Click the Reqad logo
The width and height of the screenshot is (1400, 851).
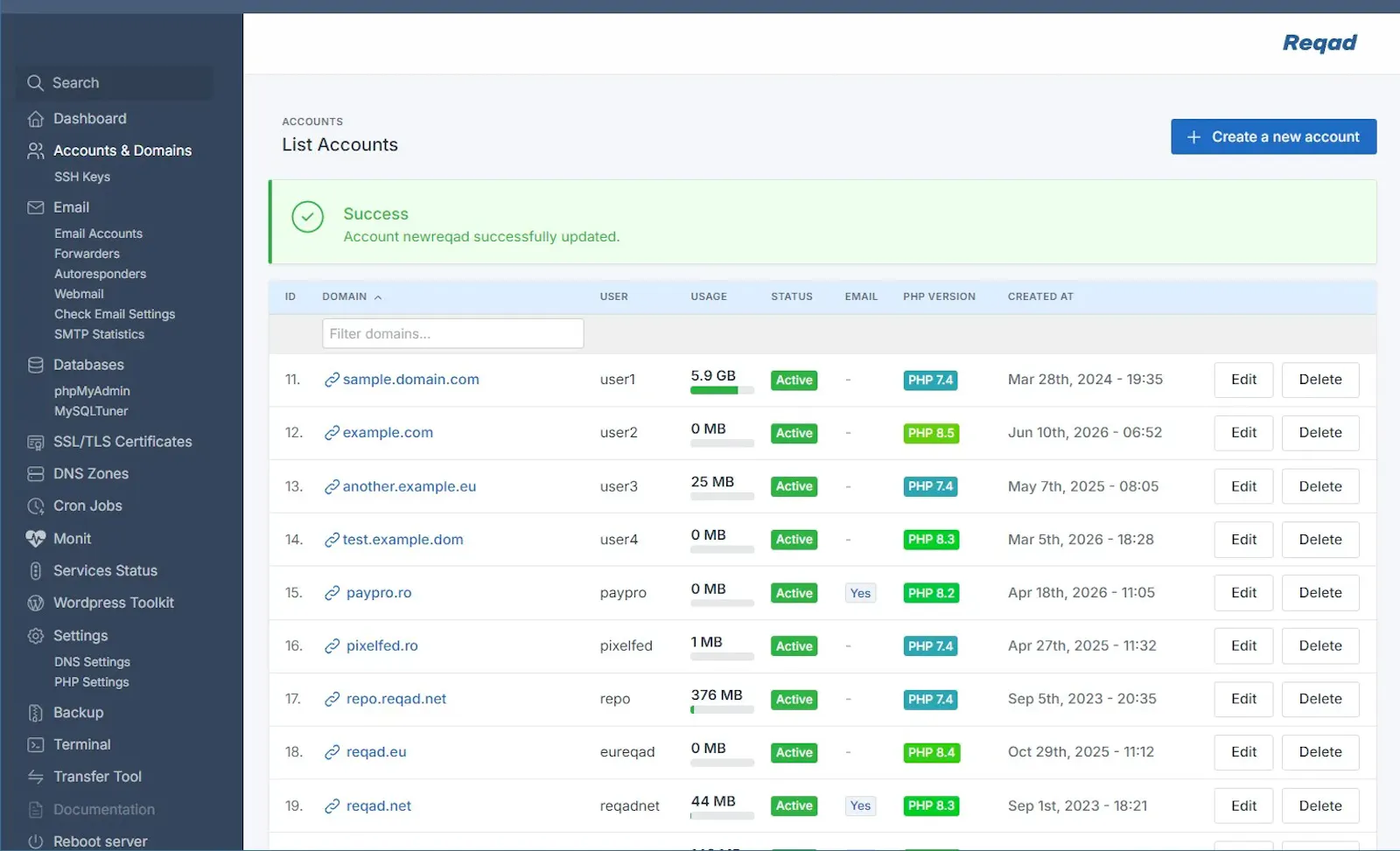pyautogui.click(x=1319, y=43)
